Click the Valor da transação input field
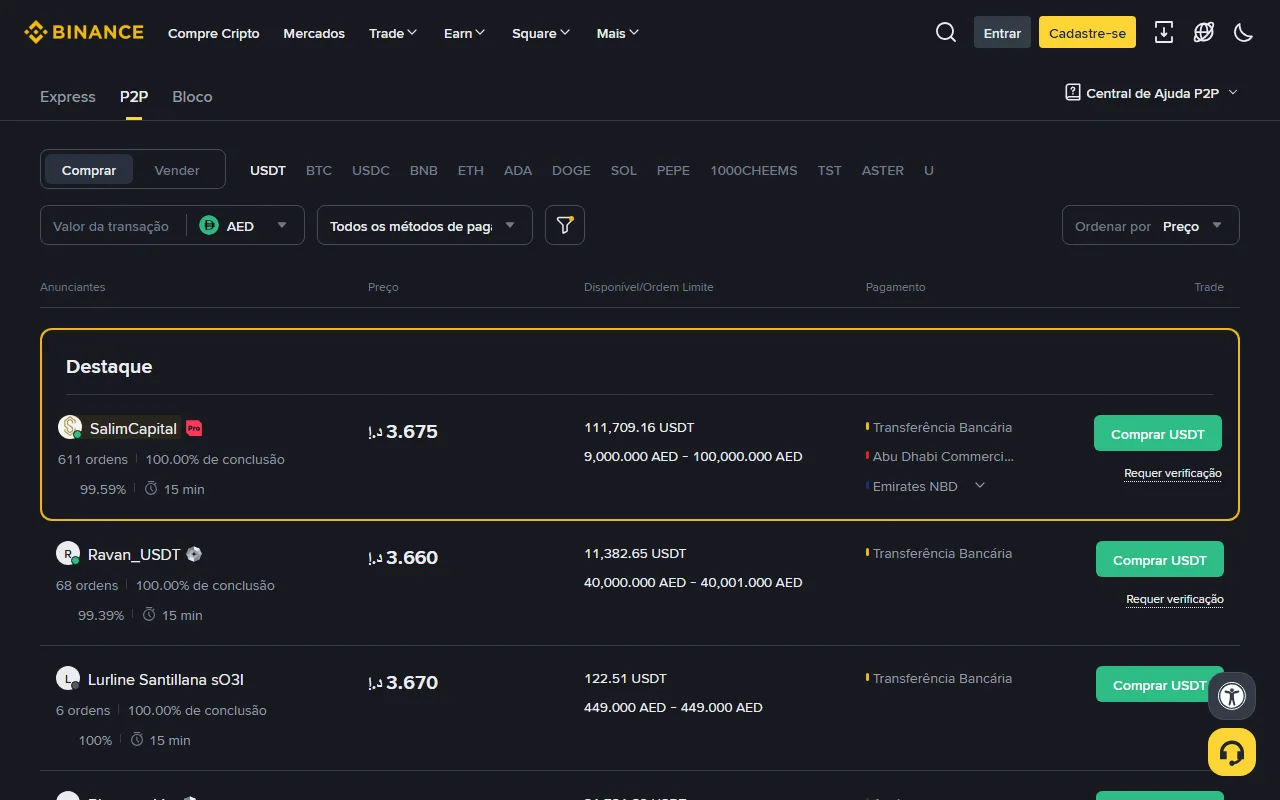The image size is (1280, 800). pyautogui.click(x=111, y=226)
